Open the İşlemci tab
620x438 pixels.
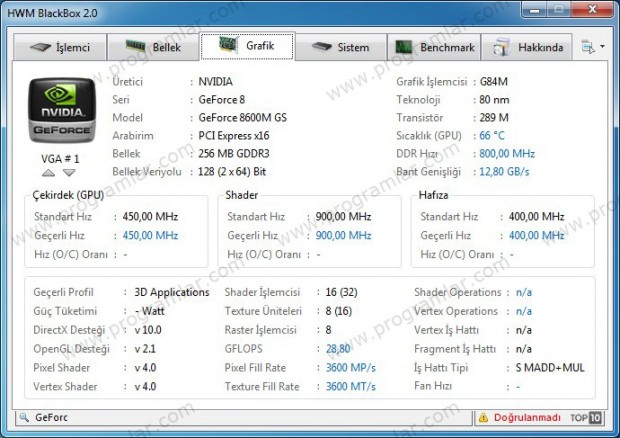(x=60, y=47)
